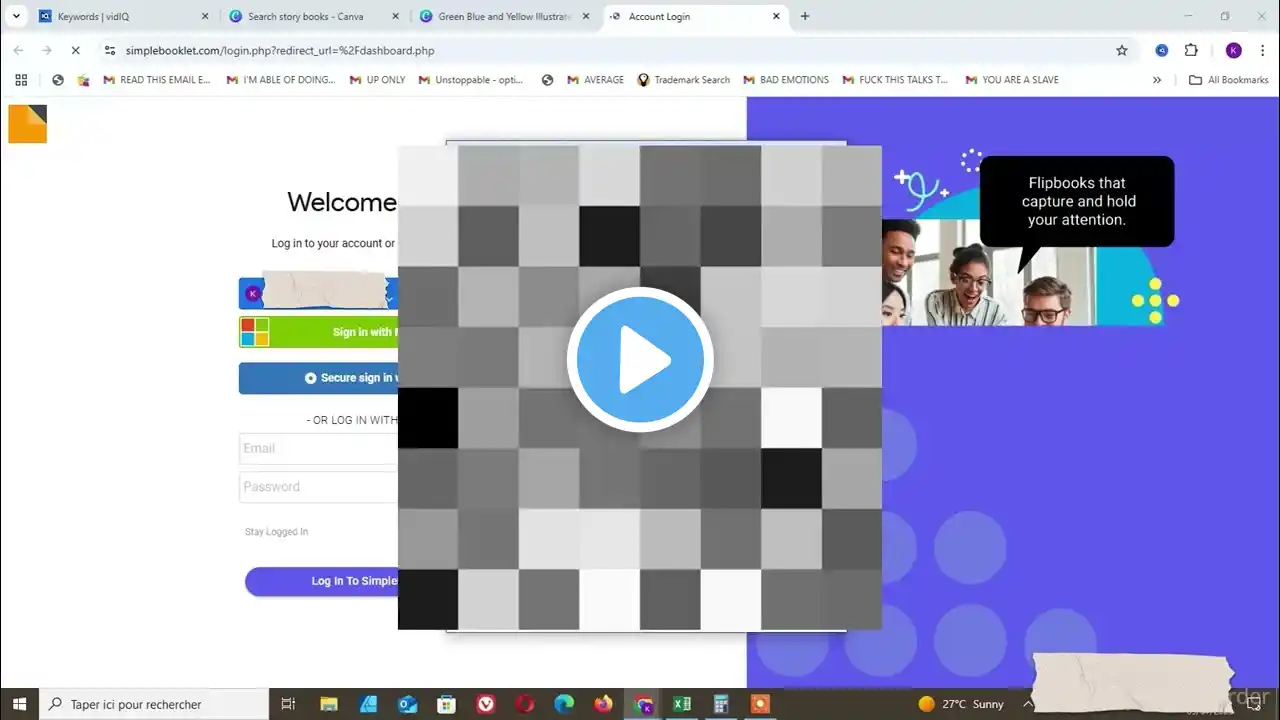This screenshot has width=1280, height=720.
Task: Close the Search story books Canva tab
Action: click(x=395, y=16)
